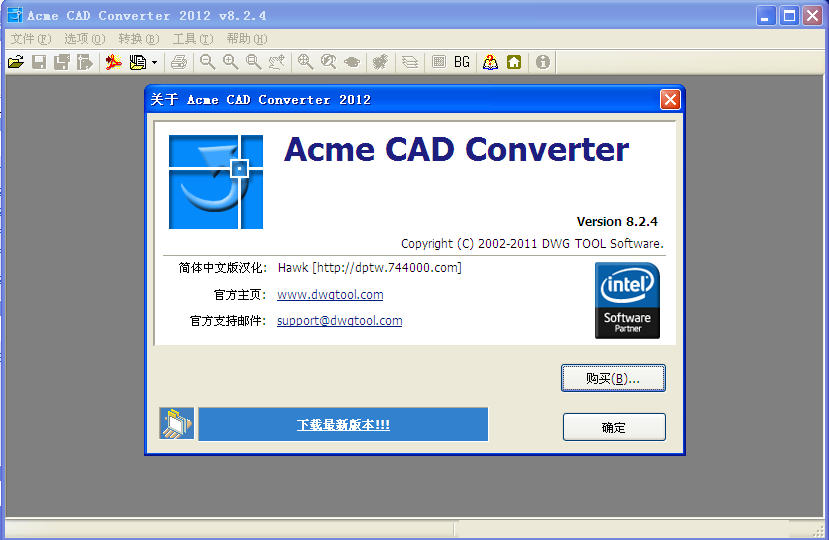Click the red PDF convert icon
This screenshot has height=540, width=829.
(x=113, y=62)
